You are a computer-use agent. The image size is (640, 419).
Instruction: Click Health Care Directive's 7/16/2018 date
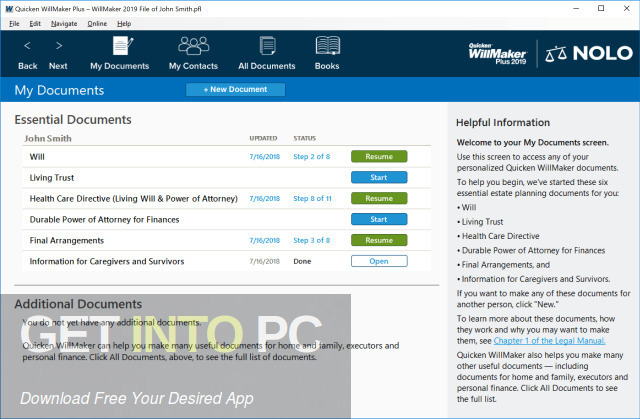point(264,198)
